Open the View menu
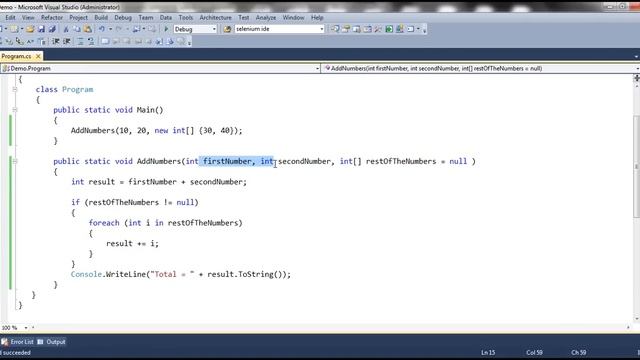Viewport: 640px width, 360px height. click(x=28, y=18)
